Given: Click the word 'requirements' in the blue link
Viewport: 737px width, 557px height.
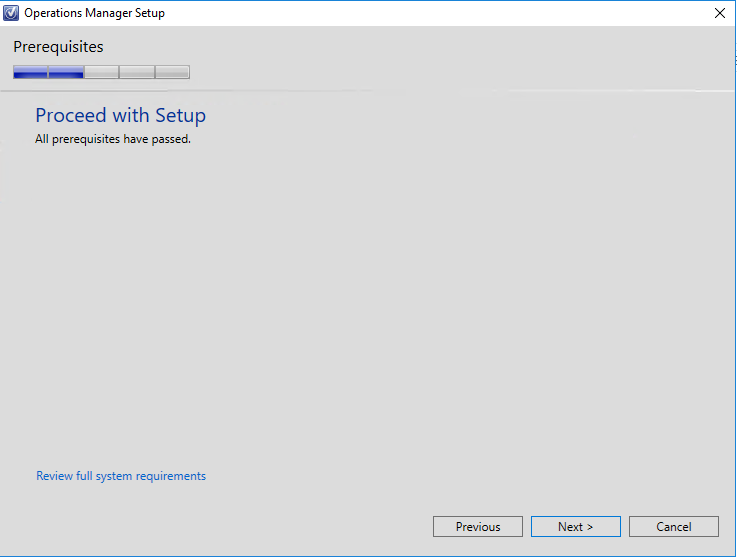Looking at the screenshot, I should (x=171, y=476).
